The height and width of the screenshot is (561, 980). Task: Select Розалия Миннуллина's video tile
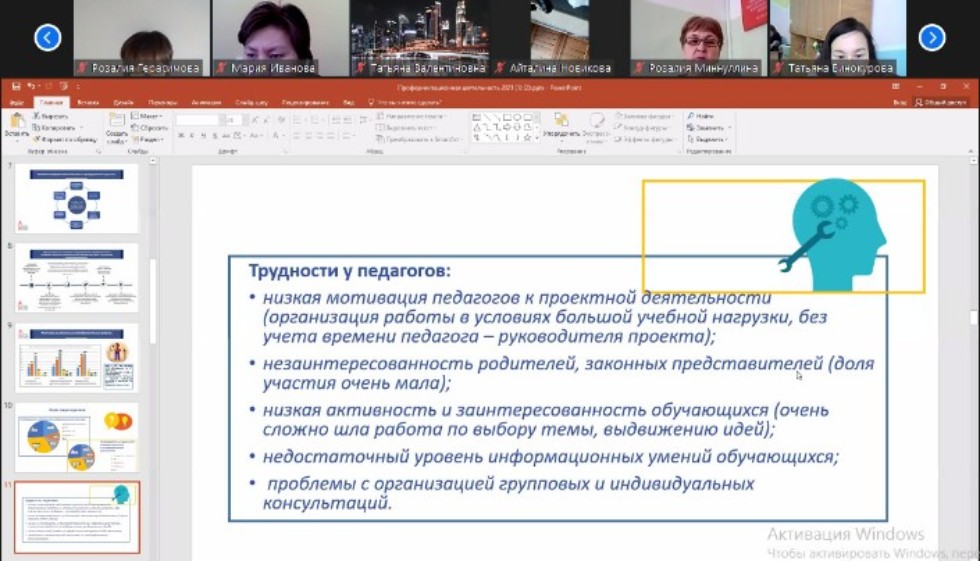(x=698, y=37)
